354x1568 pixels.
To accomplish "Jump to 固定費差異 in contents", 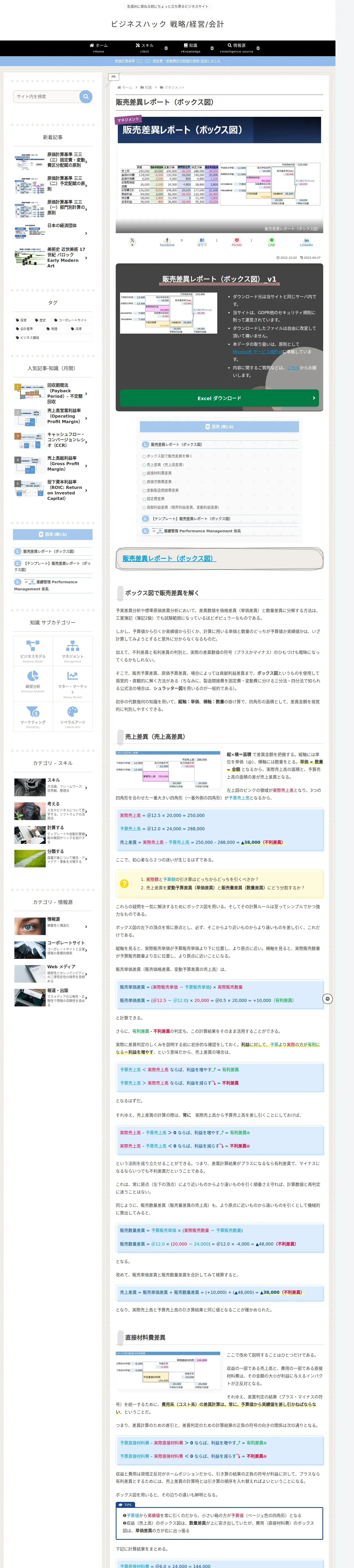I will [155, 499].
